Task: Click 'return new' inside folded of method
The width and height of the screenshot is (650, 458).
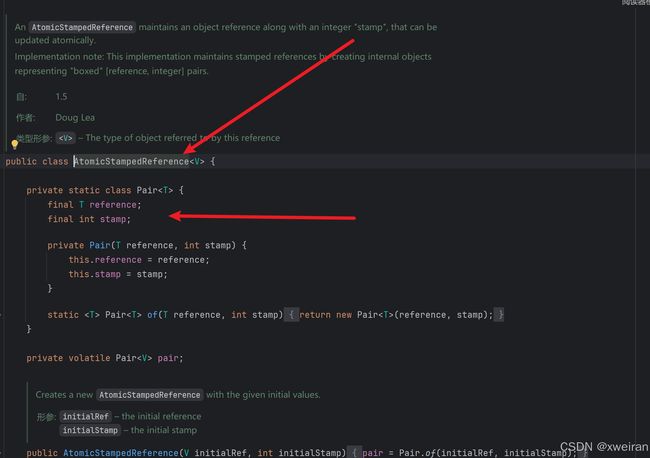Action: 325,315
